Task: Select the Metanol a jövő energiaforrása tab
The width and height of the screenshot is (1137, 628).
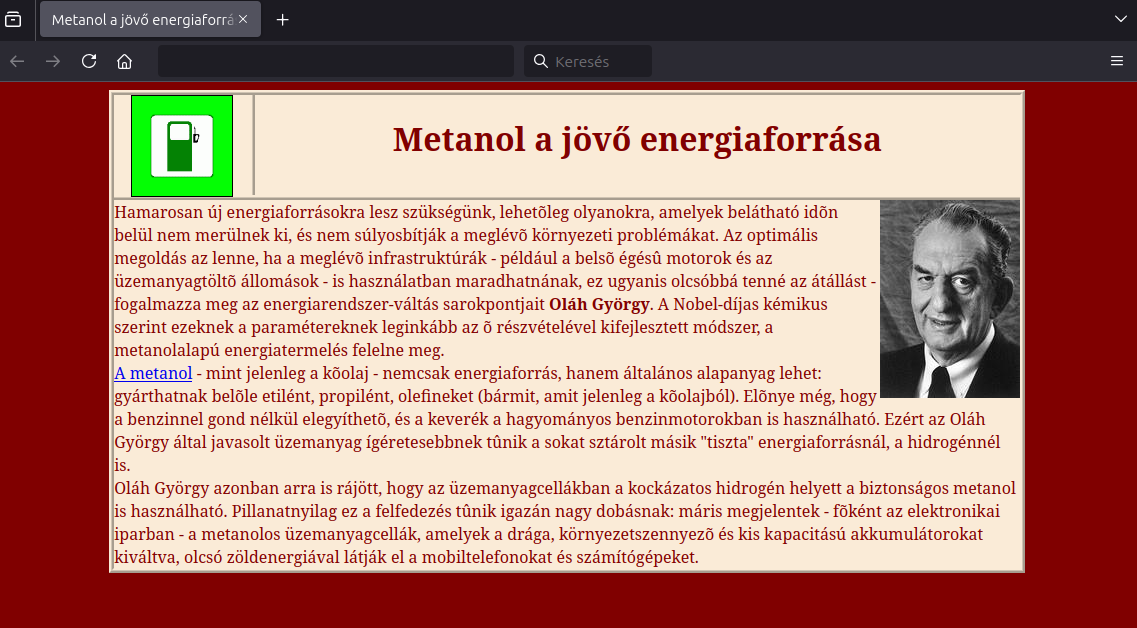Action: tap(150, 20)
